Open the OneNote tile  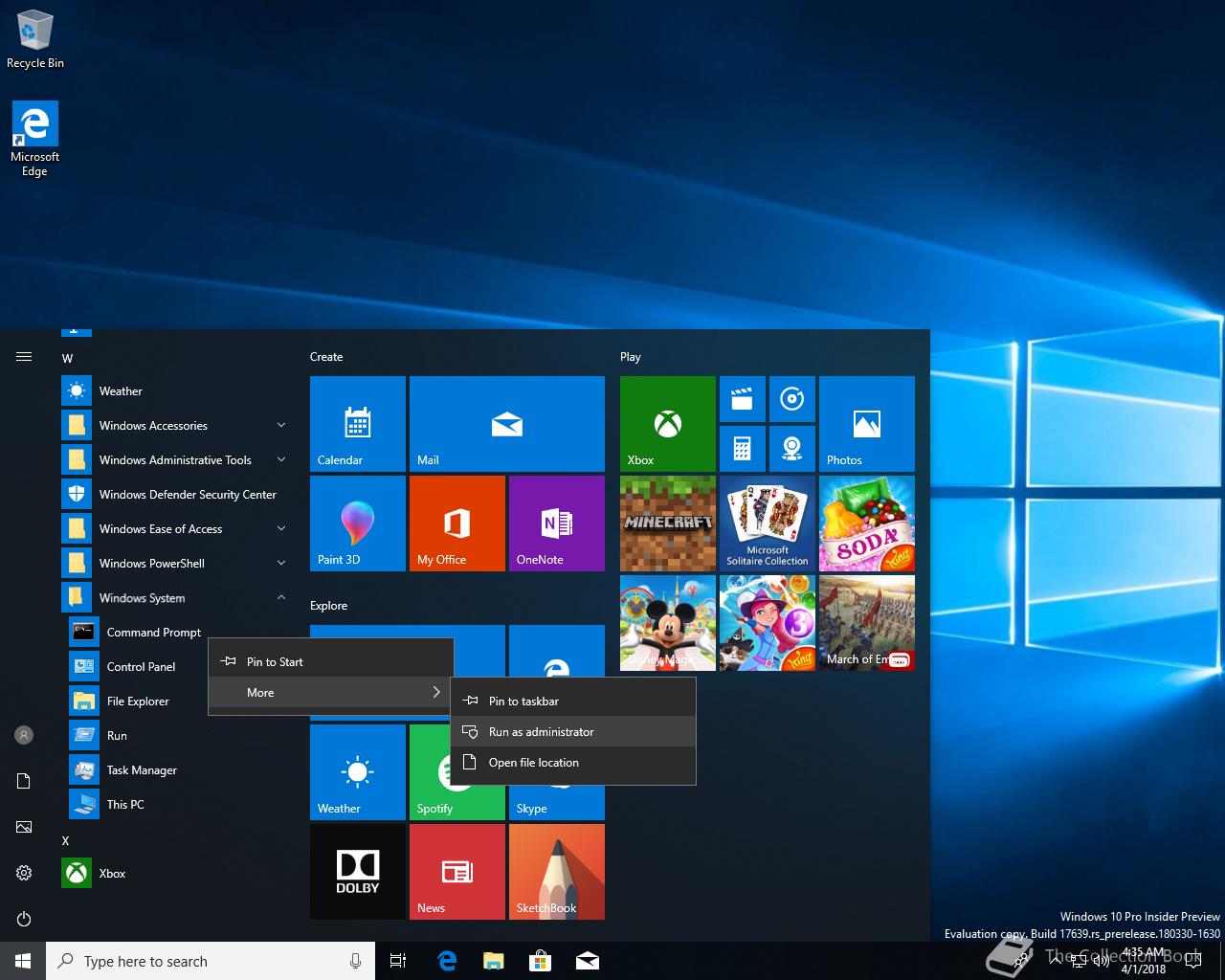click(x=557, y=523)
